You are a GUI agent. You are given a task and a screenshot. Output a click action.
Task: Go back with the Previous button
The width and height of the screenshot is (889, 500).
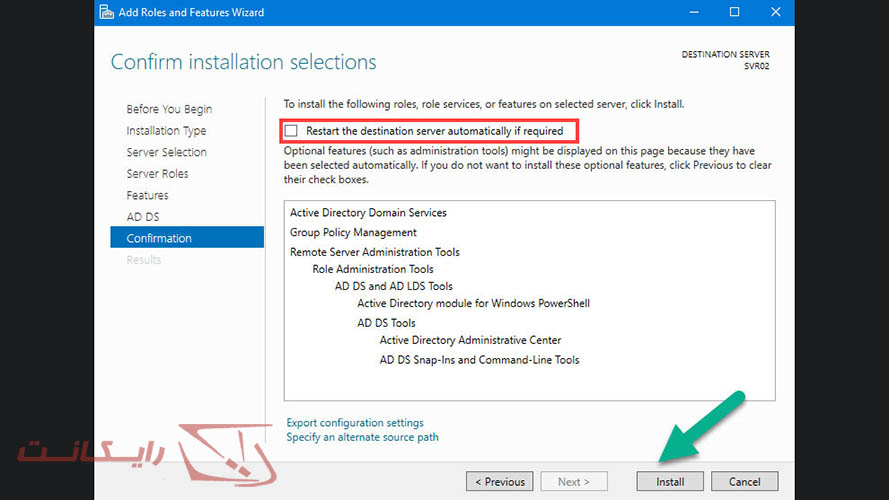[499, 481]
